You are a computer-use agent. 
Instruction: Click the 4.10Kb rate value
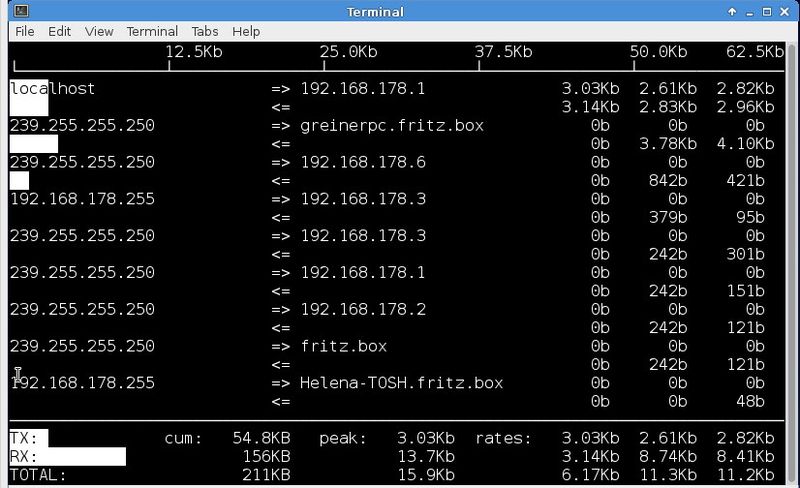[745, 144]
